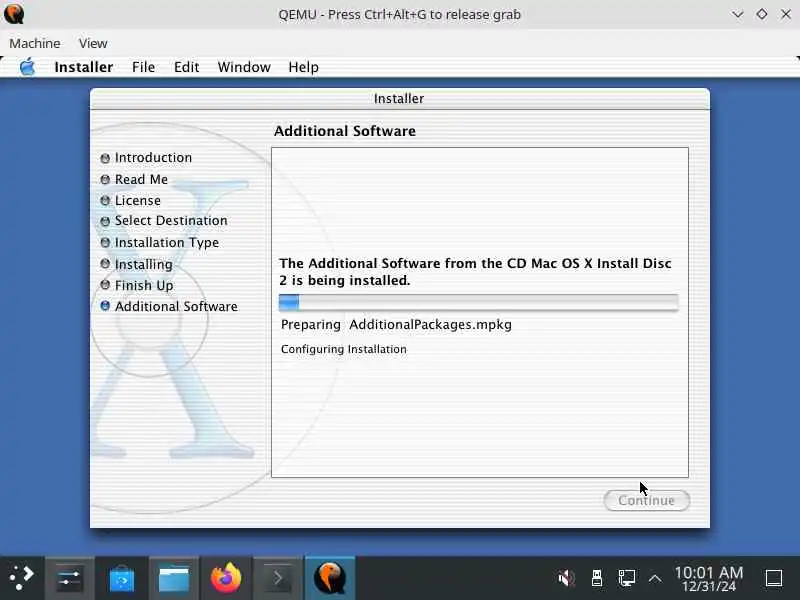Click the Installation Type step bullet
Viewport: 800px width, 600px height.
click(x=105, y=242)
